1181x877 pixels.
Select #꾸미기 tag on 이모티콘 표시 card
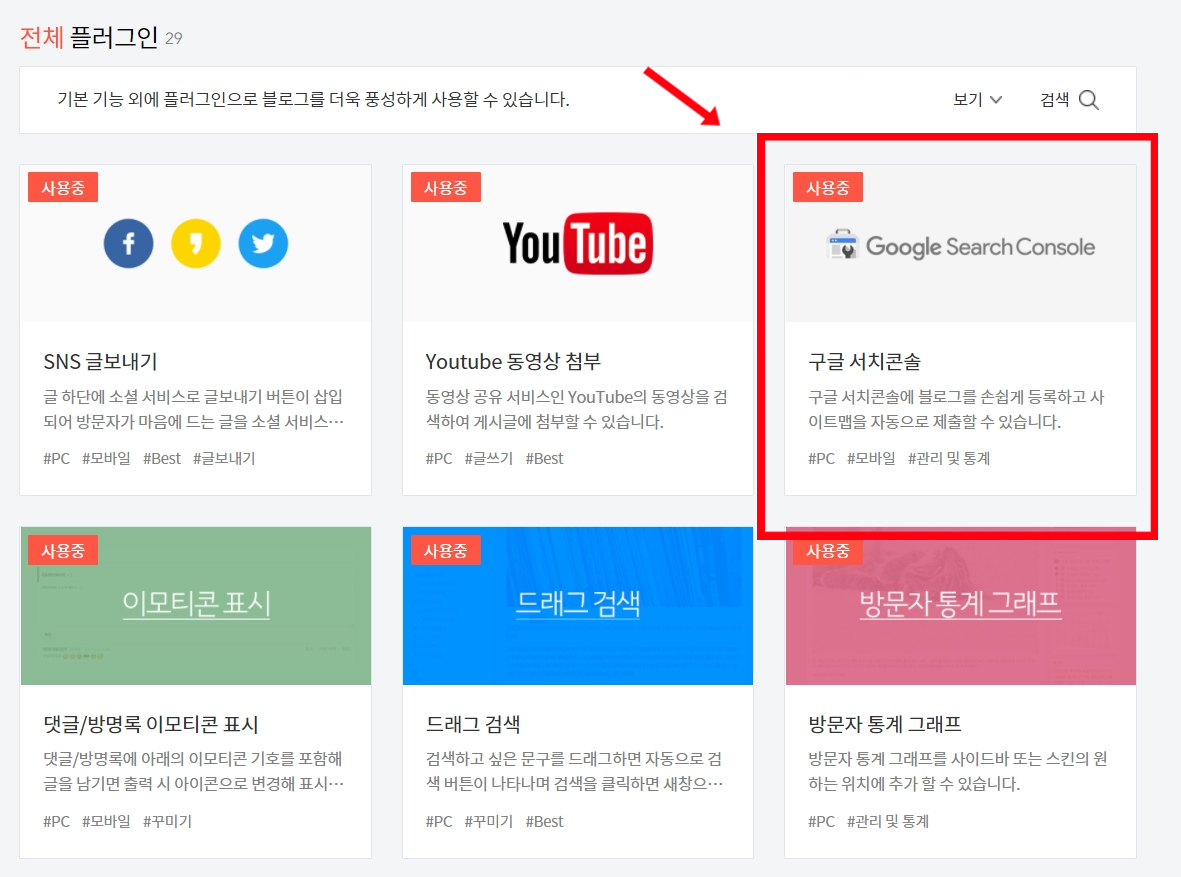pyautogui.click(x=167, y=821)
